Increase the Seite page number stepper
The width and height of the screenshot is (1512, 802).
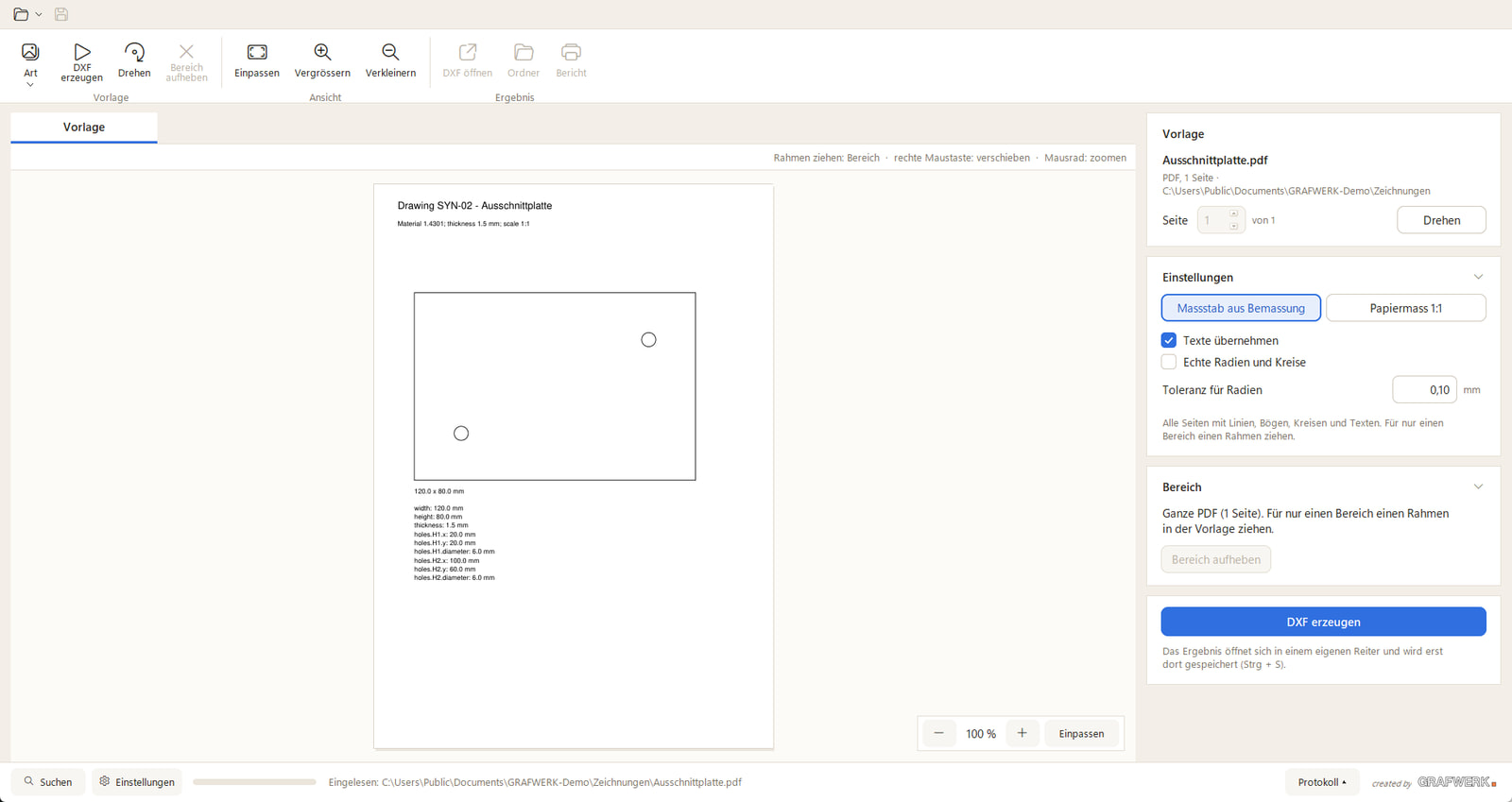click(x=1234, y=214)
